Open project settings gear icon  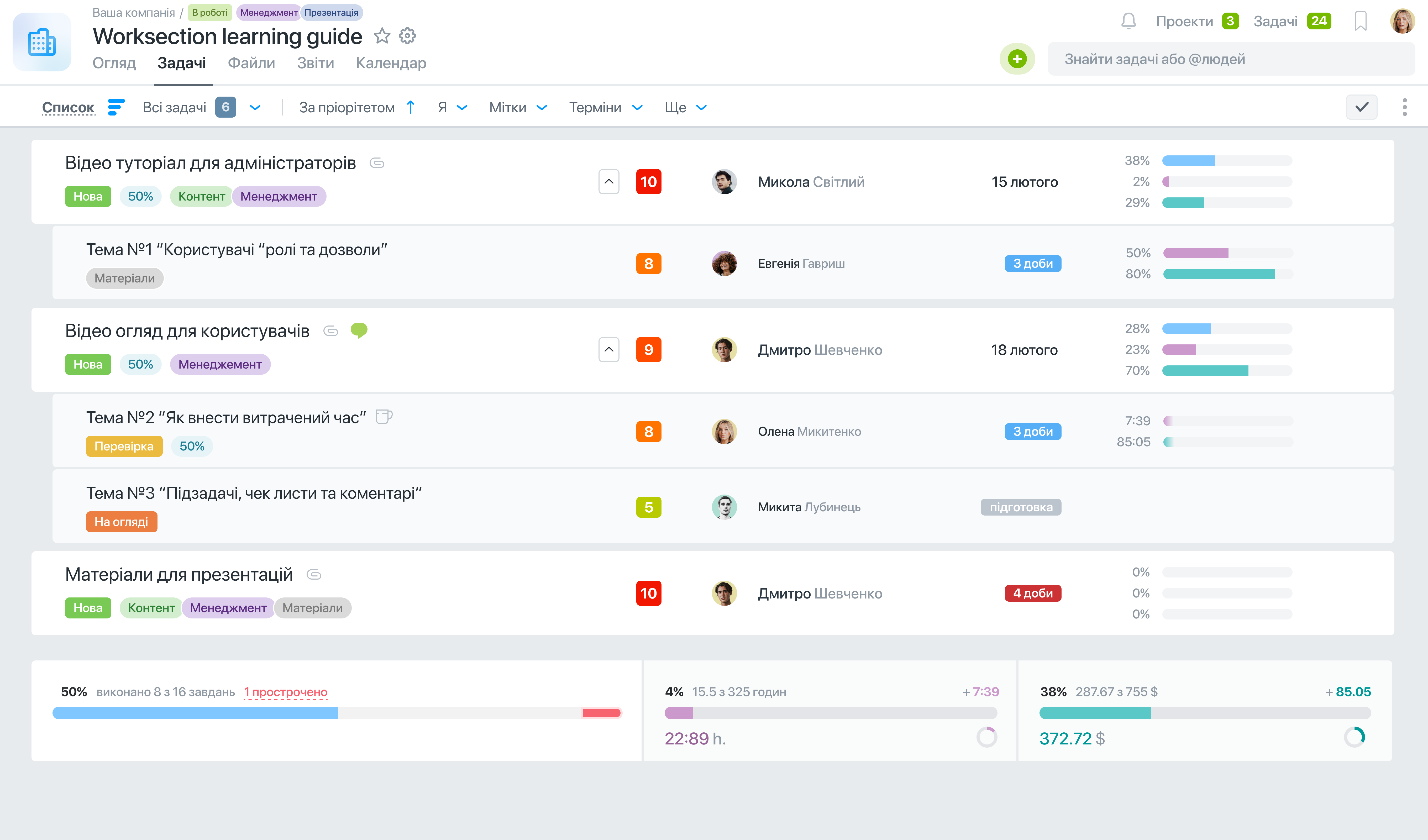(x=407, y=36)
